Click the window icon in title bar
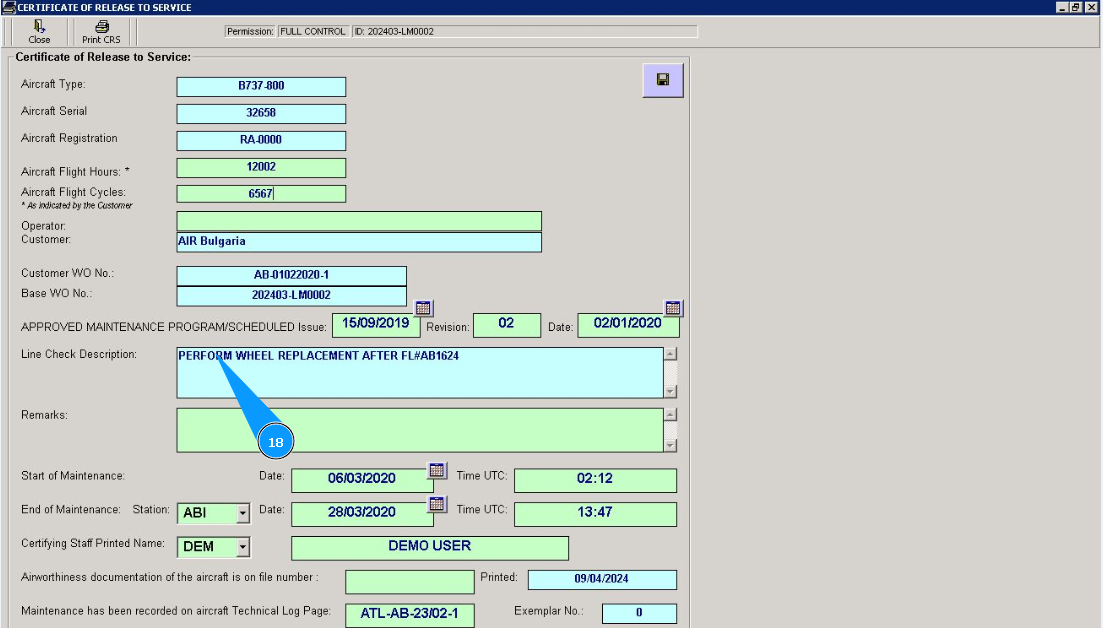The image size is (1103, 629). click(x=8, y=7)
